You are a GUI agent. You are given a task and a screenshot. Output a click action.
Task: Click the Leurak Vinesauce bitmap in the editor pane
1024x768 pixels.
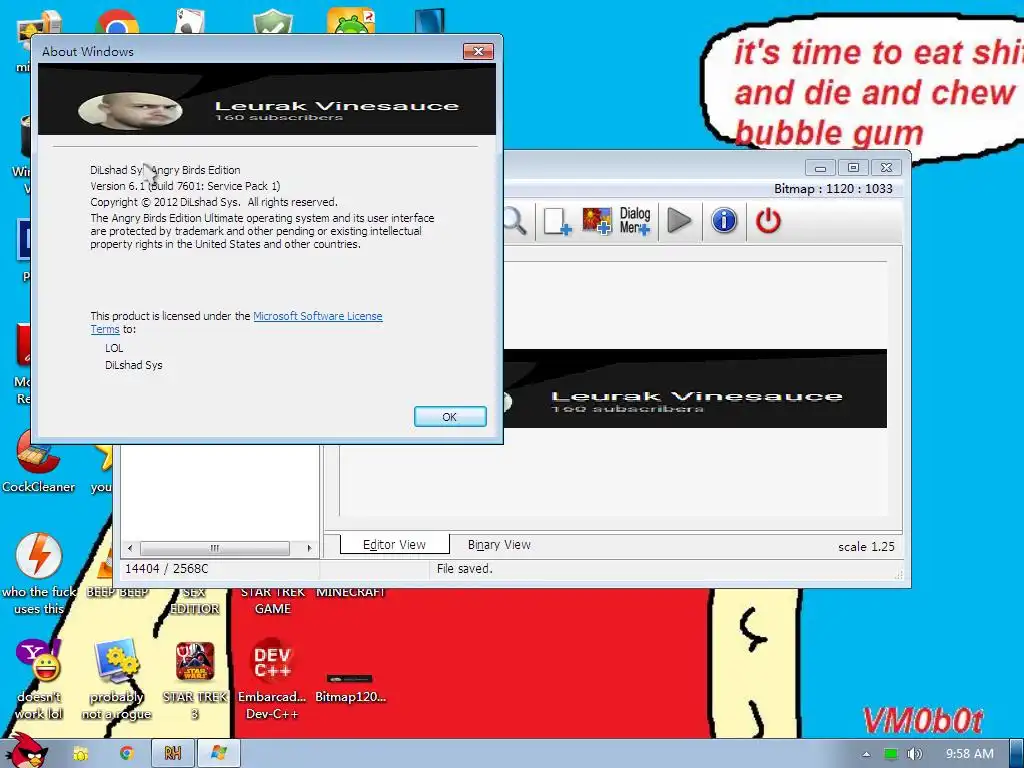click(695, 389)
